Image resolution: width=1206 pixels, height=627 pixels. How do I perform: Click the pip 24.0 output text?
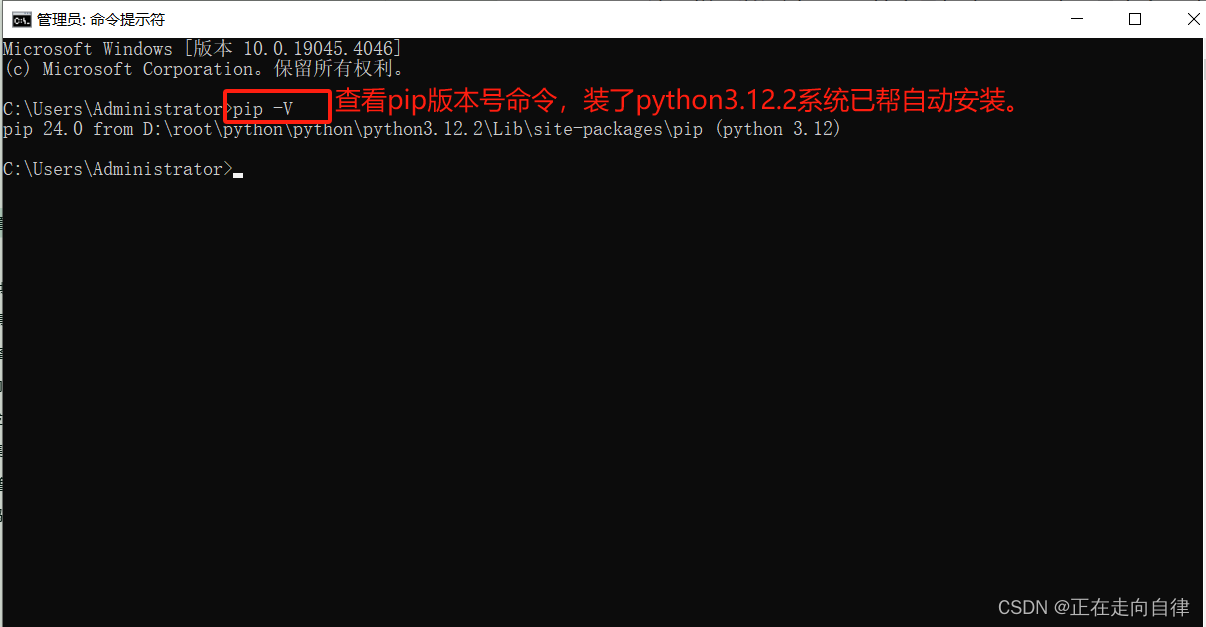tap(43, 129)
